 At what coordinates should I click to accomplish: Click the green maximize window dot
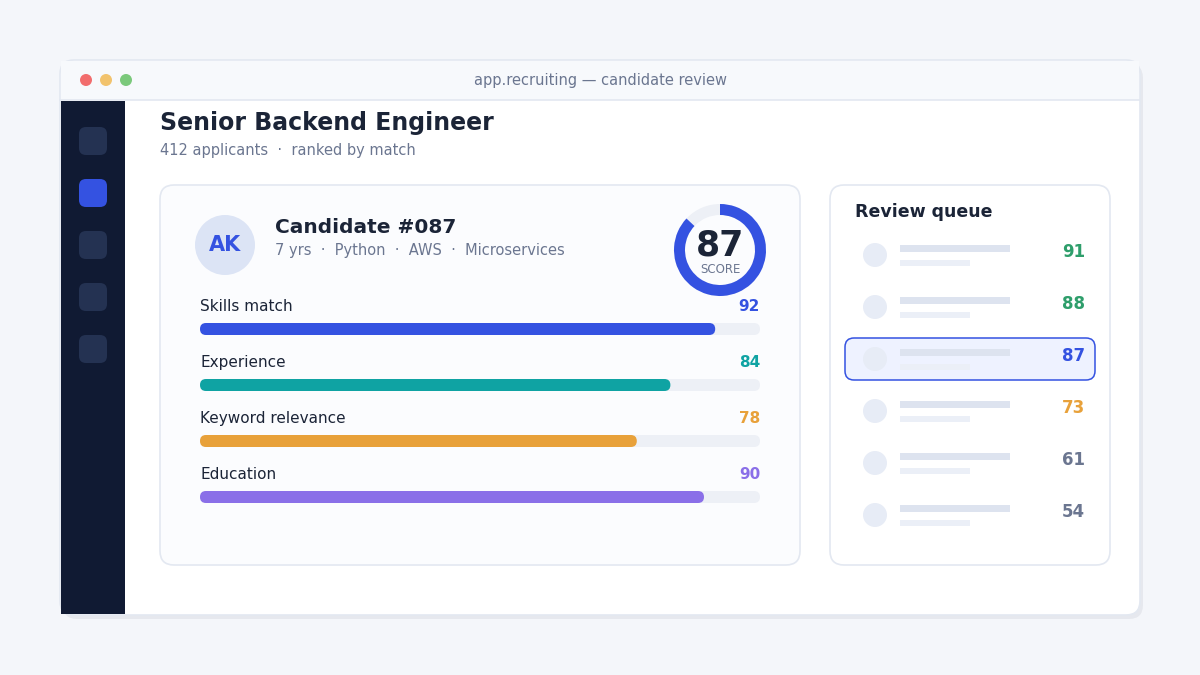coord(126,80)
